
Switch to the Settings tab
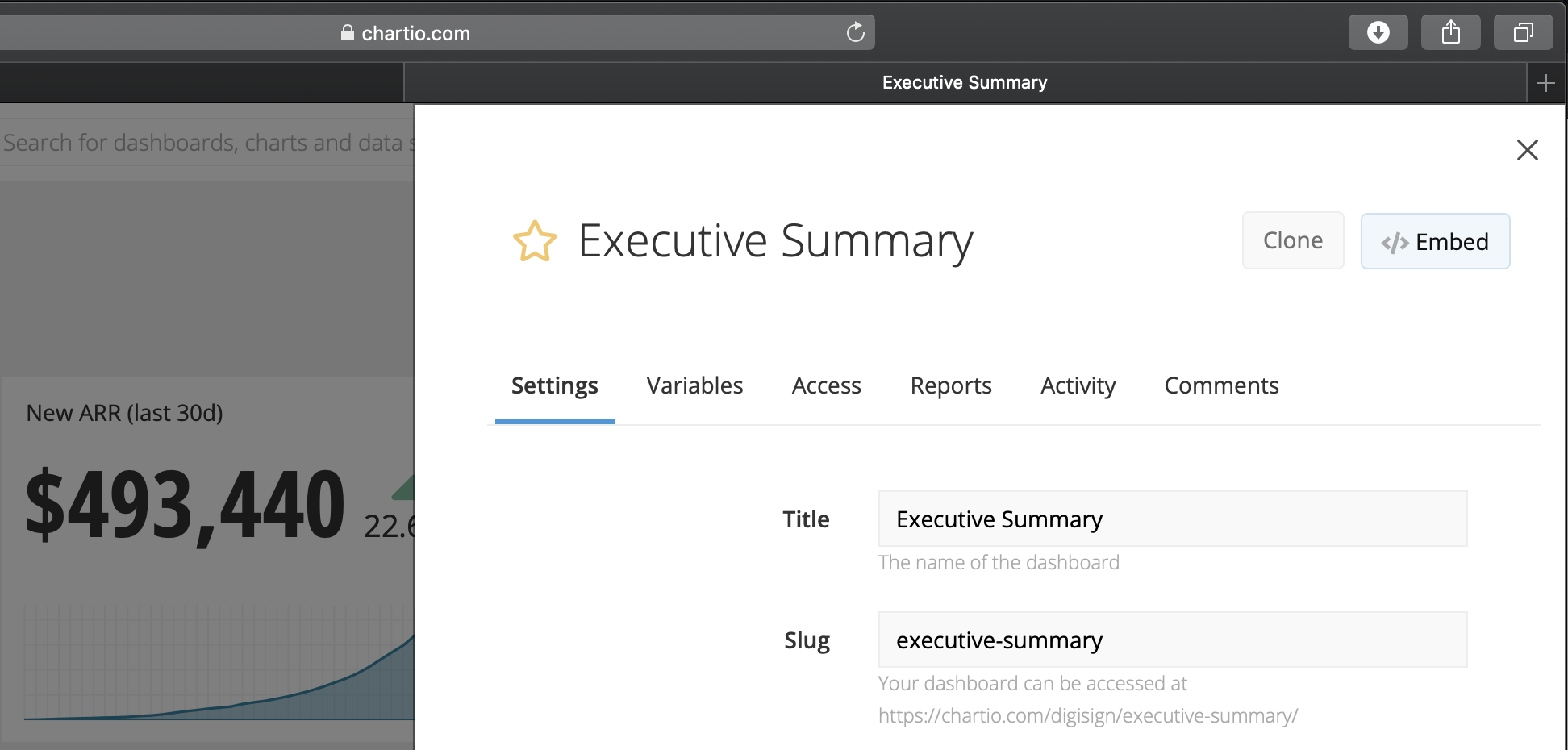coord(554,386)
